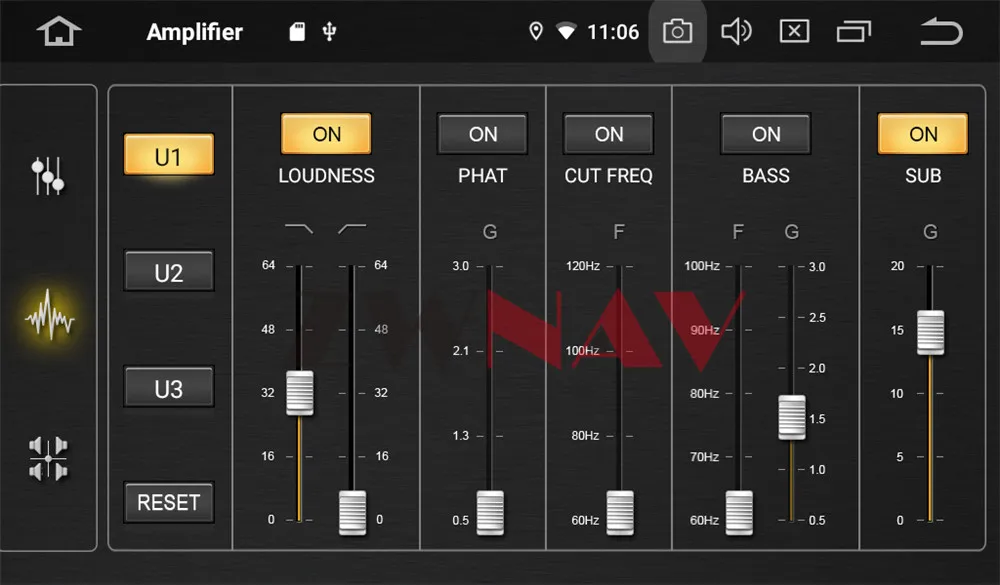The image size is (1000, 585).
Task: Disable the SUB ON toggle
Action: click(923, 134)
